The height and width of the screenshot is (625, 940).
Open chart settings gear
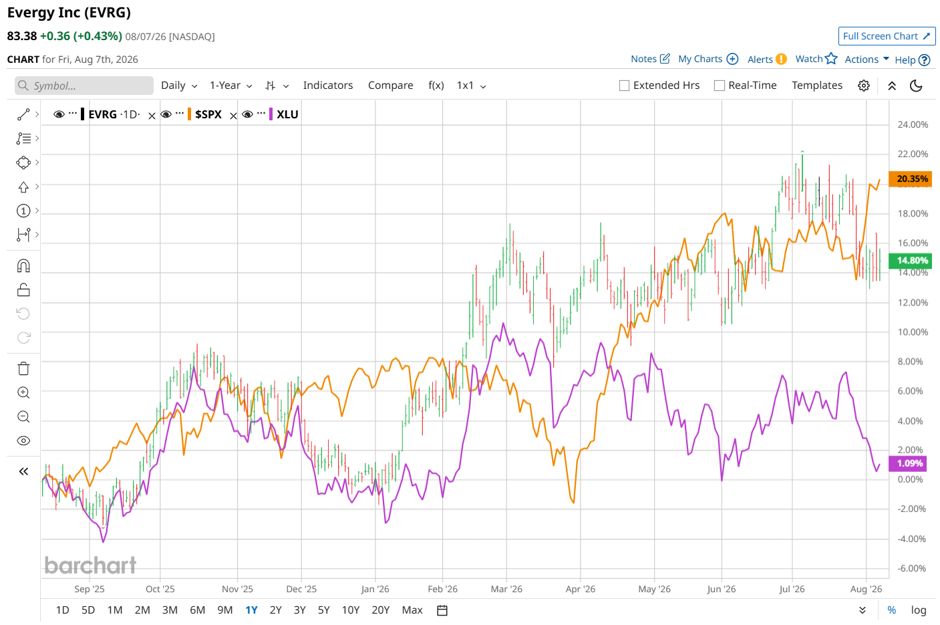[x=863, y=86]
